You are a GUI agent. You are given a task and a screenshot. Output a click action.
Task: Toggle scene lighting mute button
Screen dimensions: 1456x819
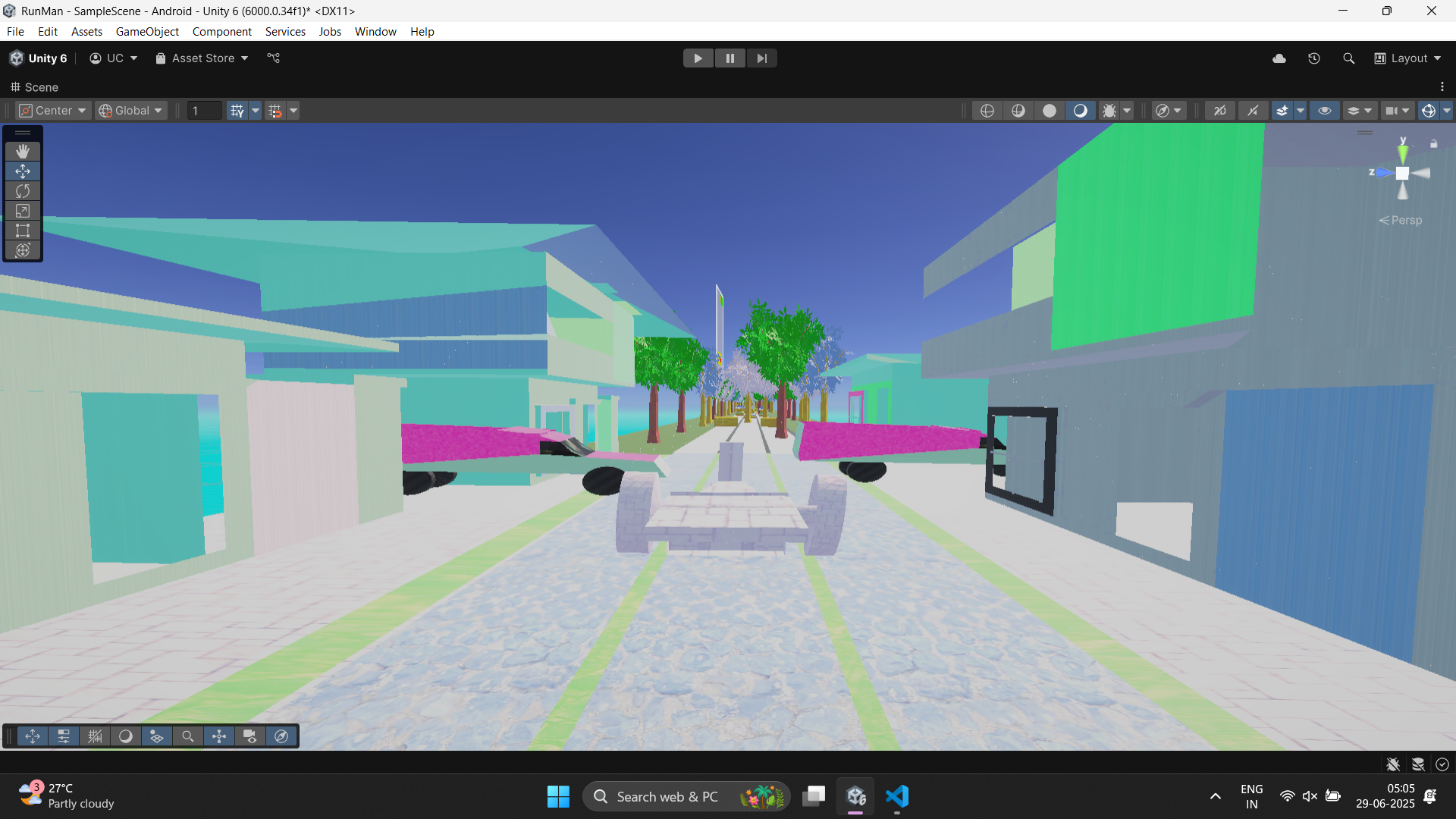click(1253, 111)
